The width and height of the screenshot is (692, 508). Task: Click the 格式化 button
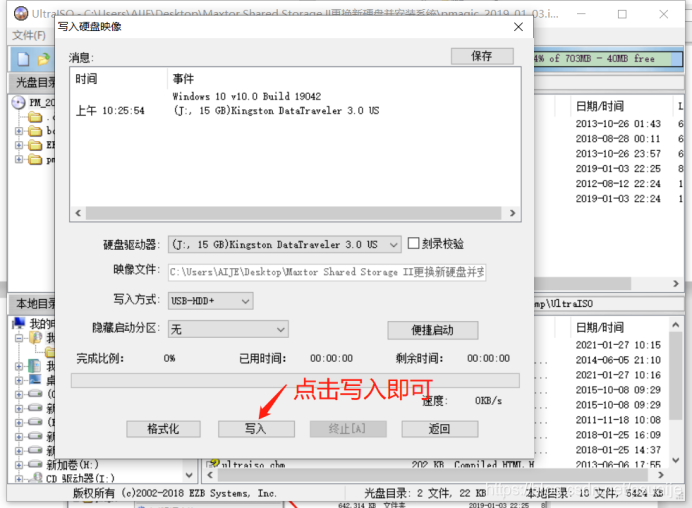pyautogui.click(x=163, y=429)
